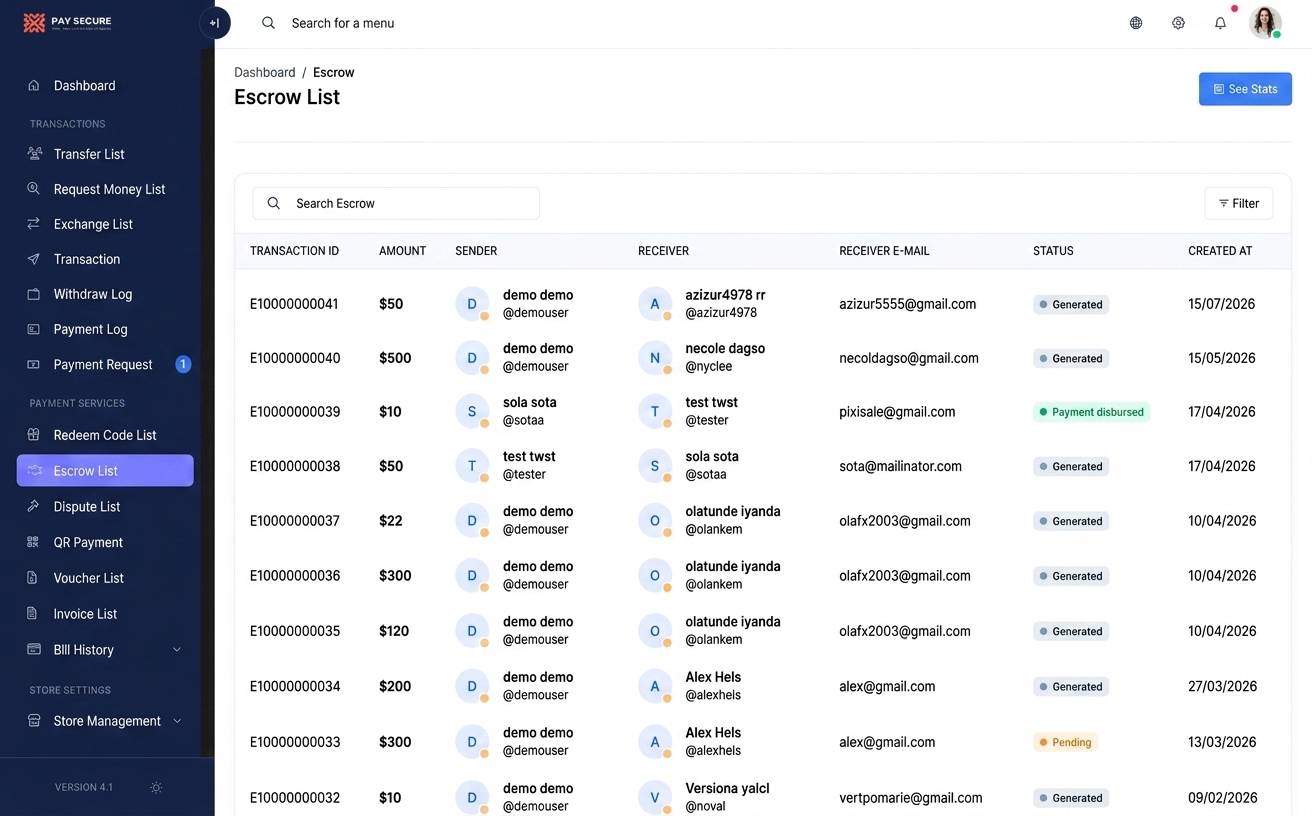1312x816 pixels.
Task: Click the See Stats button
Action: [x=1245, y=89]
